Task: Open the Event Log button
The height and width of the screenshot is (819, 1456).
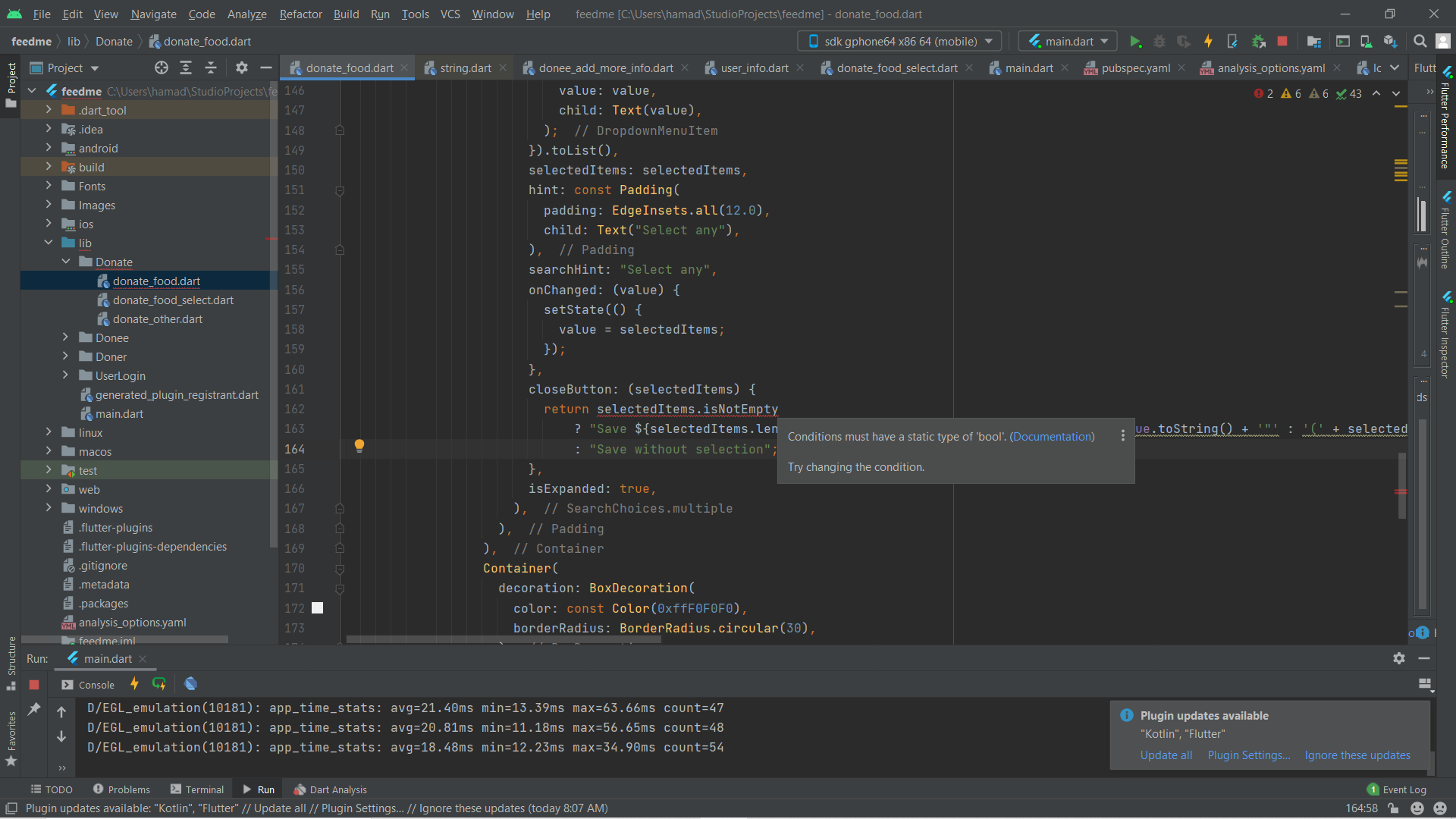Action: tap(1397, 789)
